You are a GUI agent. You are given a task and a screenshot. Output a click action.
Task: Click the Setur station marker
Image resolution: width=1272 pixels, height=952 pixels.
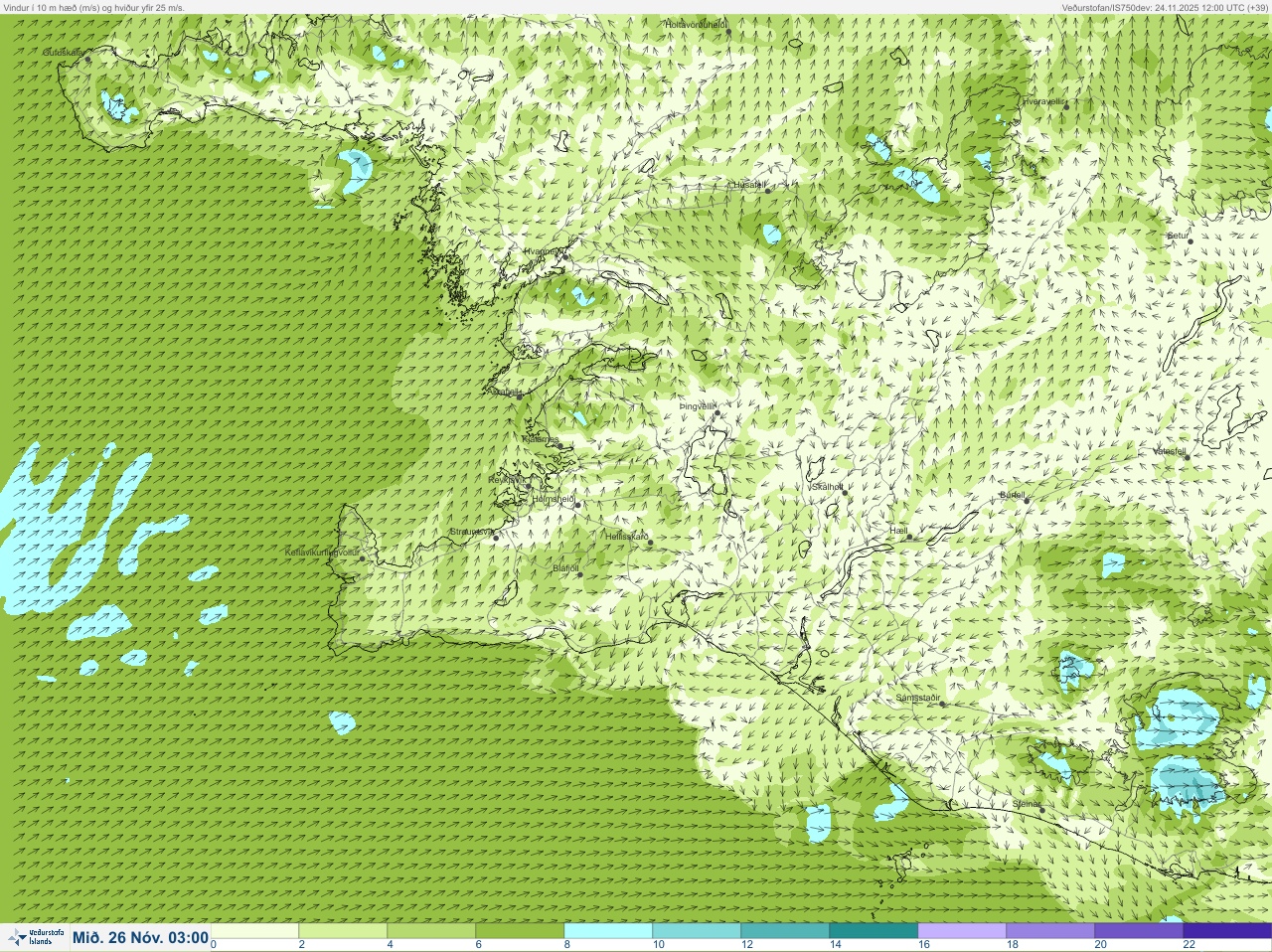[1190, 241]
